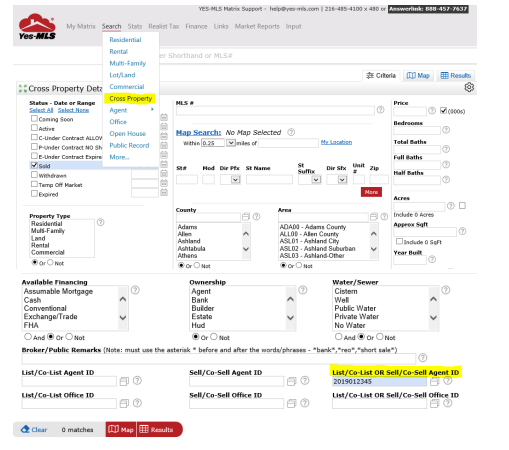Click the MLS # input field
This screenshot has width=509, height=450.
275,111
